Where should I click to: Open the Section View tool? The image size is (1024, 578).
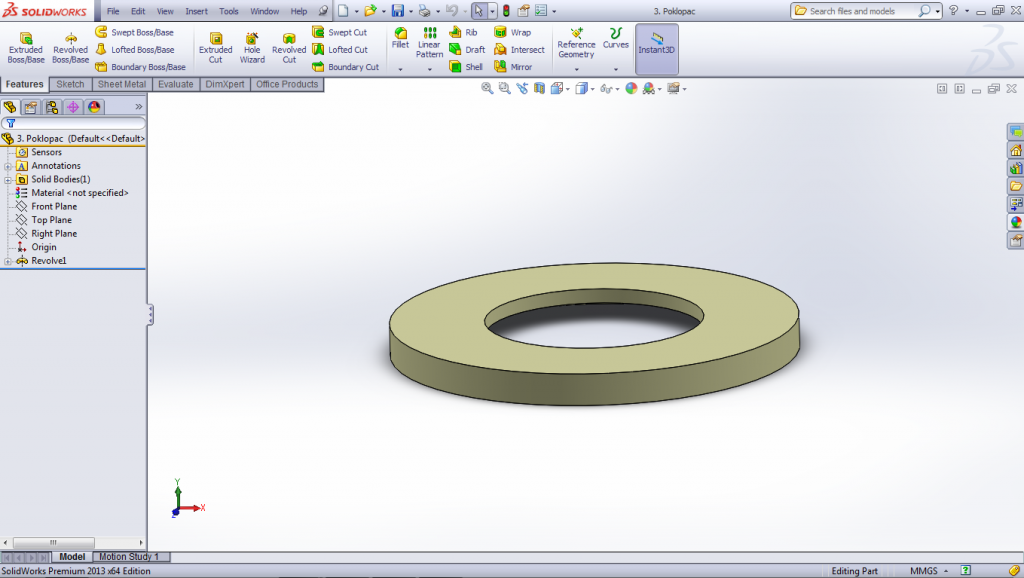[539, 88]
